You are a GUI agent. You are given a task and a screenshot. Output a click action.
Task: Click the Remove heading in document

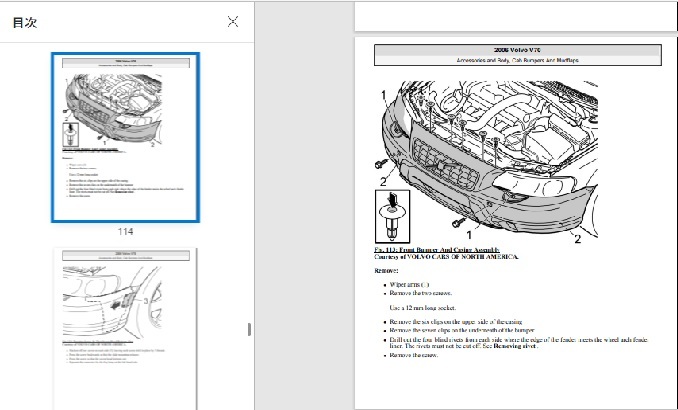click(386, 271)
